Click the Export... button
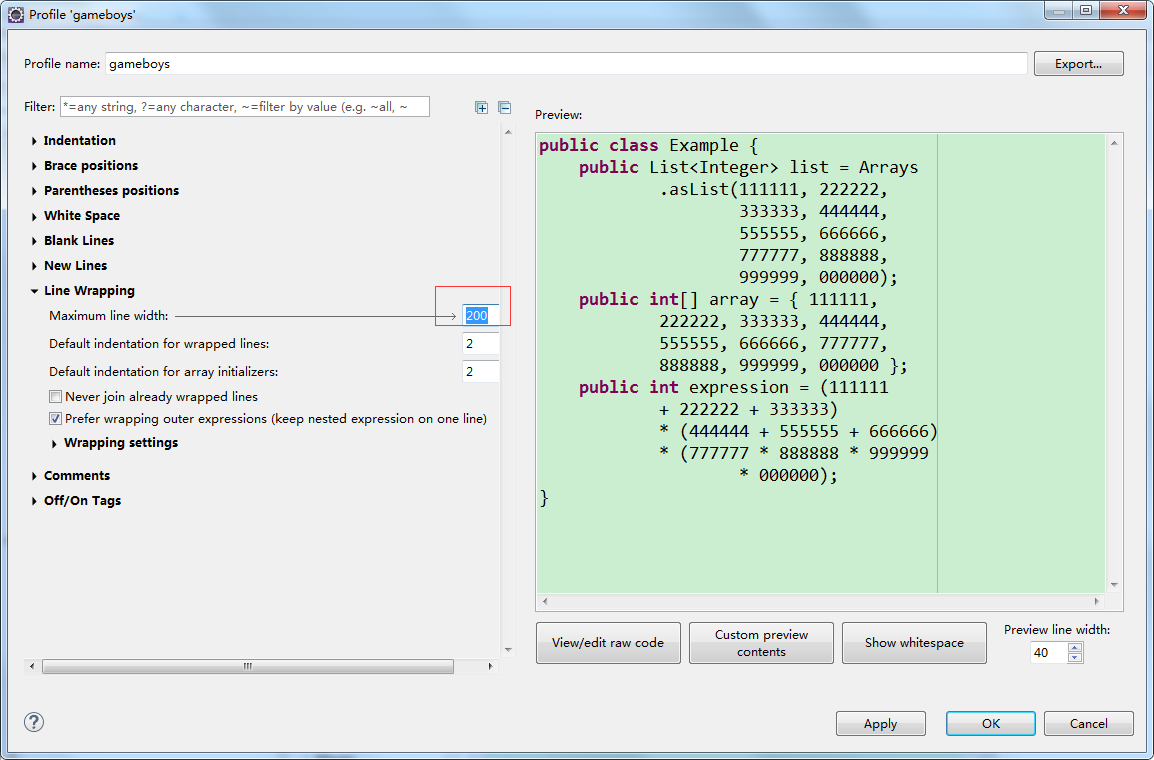Screen dimensions: 1154x760 click(1078, 64)
